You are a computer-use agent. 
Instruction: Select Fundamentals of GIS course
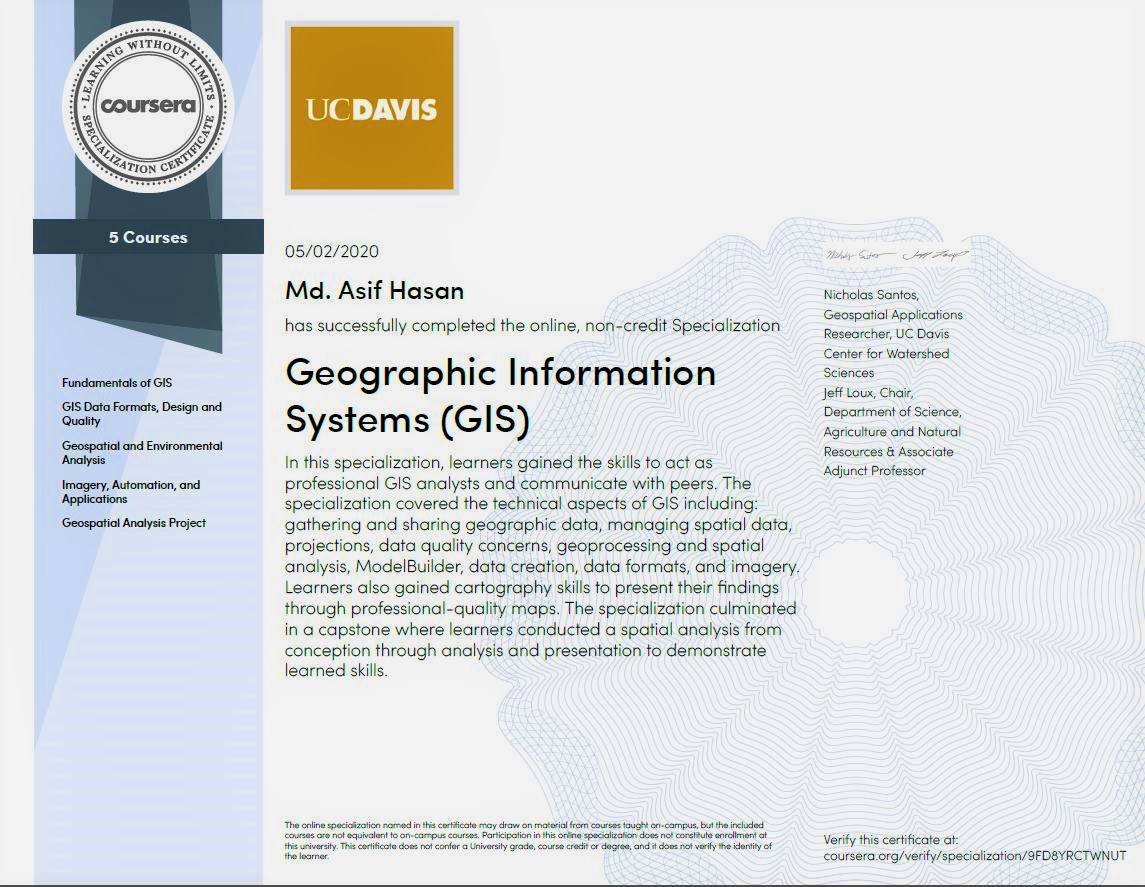[117, 383]
